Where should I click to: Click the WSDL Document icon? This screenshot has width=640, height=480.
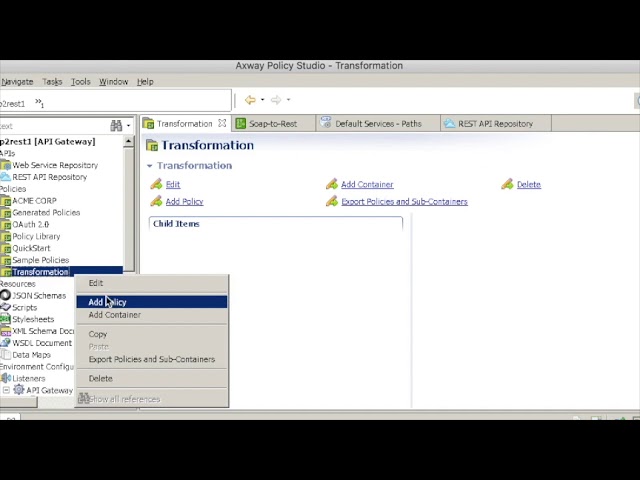[5, 343]
